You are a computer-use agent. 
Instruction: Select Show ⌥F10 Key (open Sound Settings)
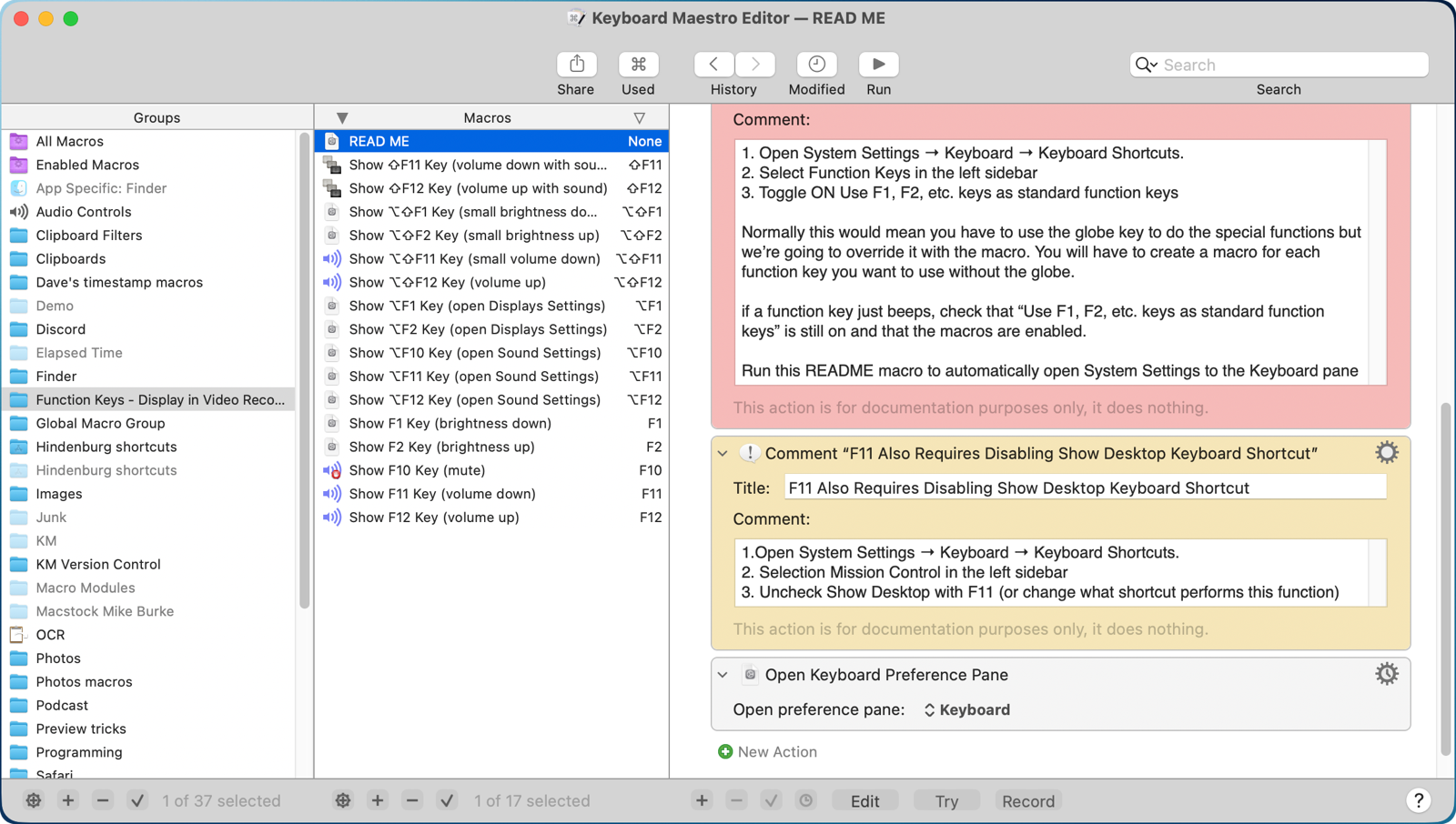[x=492, y=353]
